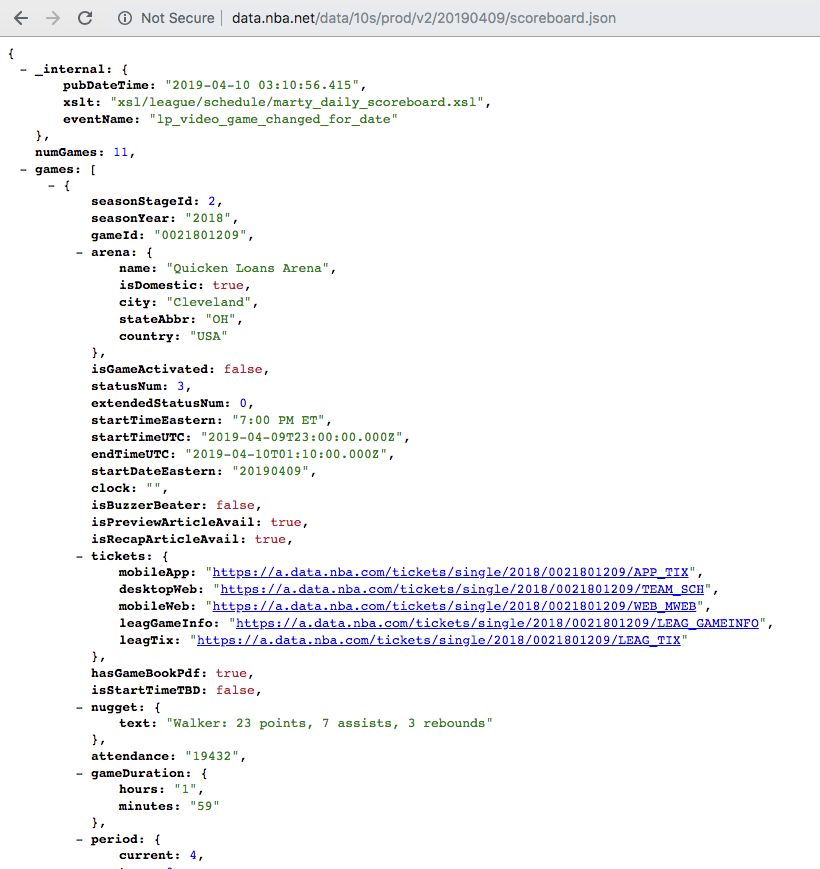Collapse the _internal object
Image resolution: width=820 pixels, height=869 pixels.
24,68
